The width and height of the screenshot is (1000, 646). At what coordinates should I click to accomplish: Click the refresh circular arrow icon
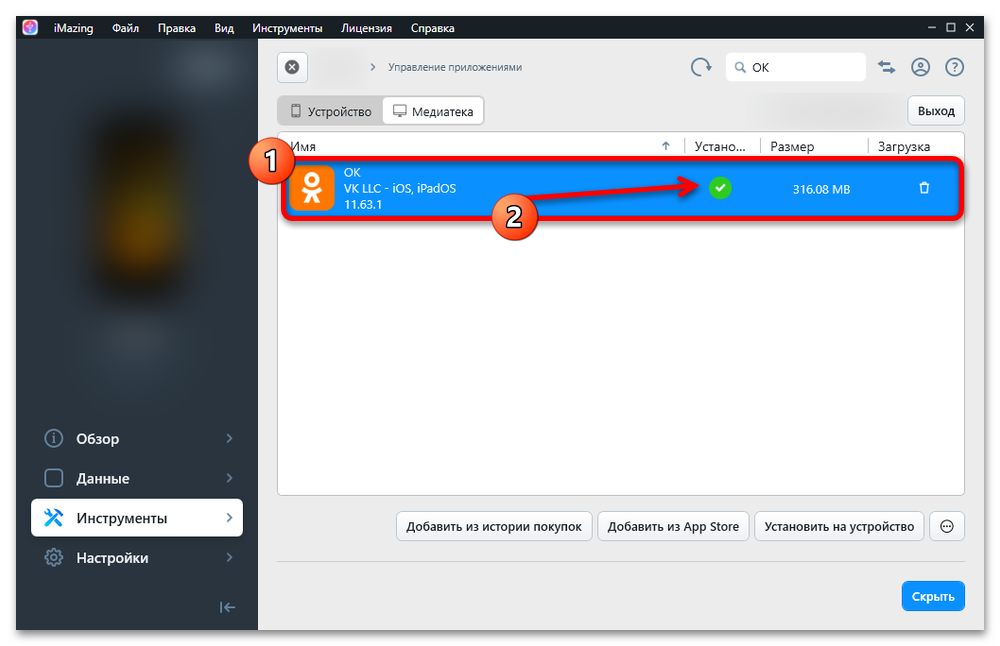tap(701, 67)
